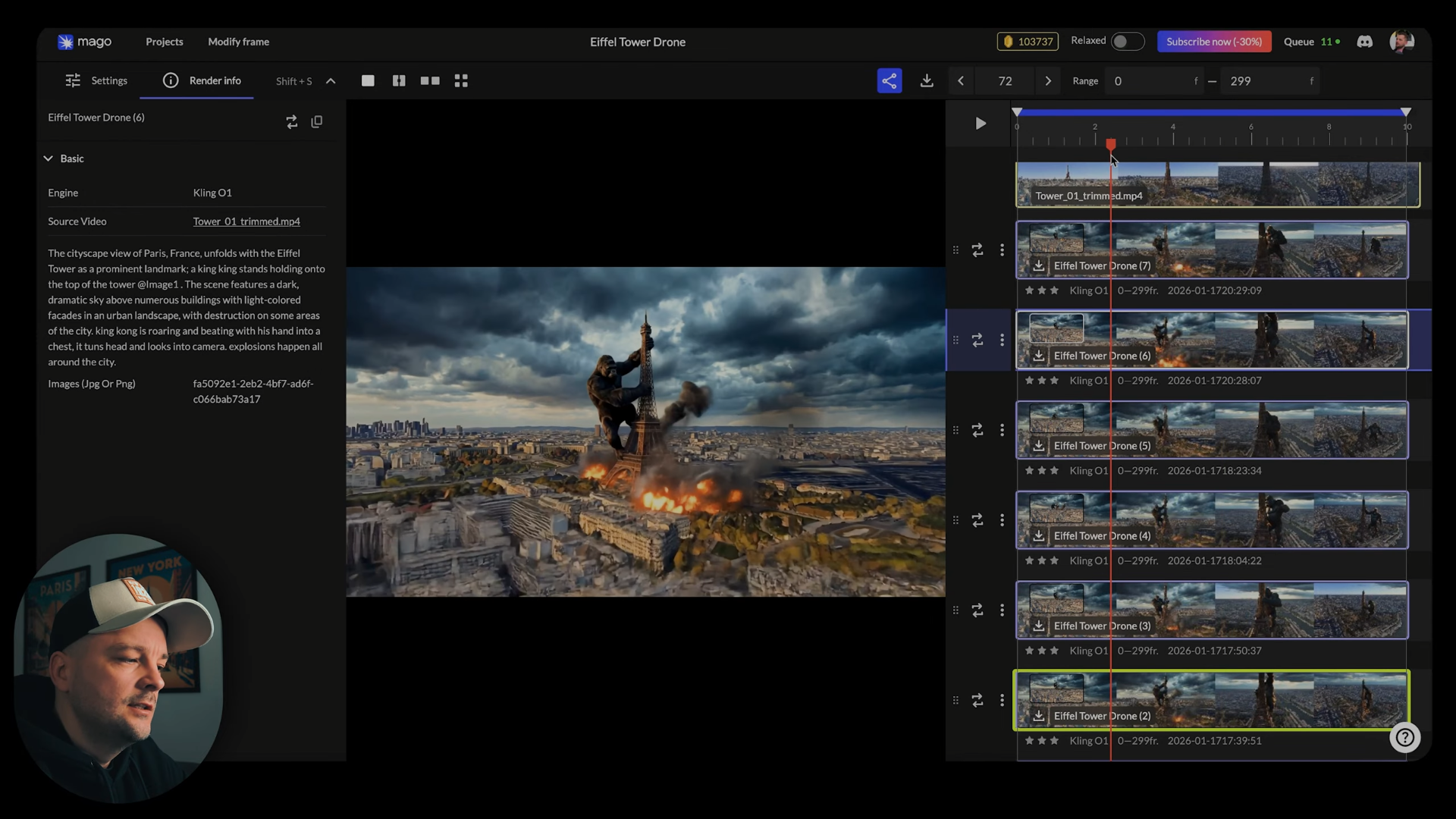The image size is (1456, 819).
Task: Rate Eiffel Tower Drone (4) with third star
Action: point(1054,560)
